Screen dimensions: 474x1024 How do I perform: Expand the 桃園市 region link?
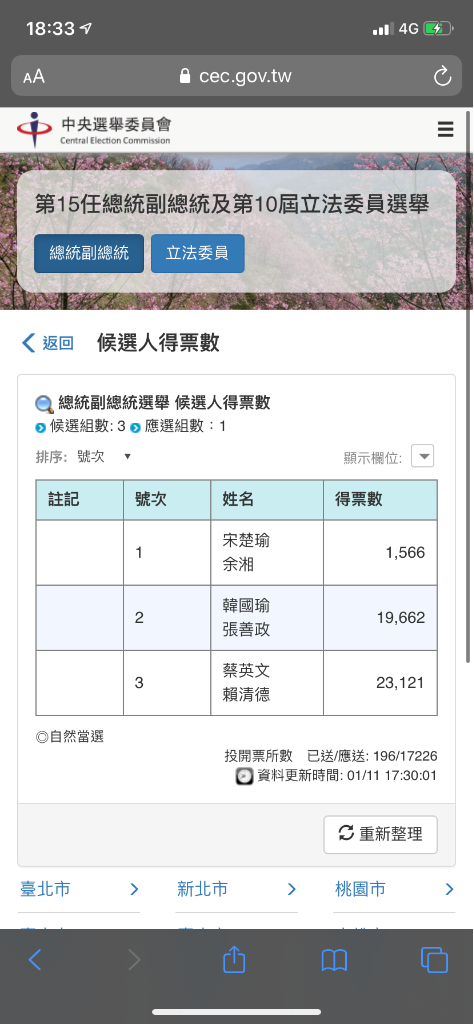click(394, 889)
